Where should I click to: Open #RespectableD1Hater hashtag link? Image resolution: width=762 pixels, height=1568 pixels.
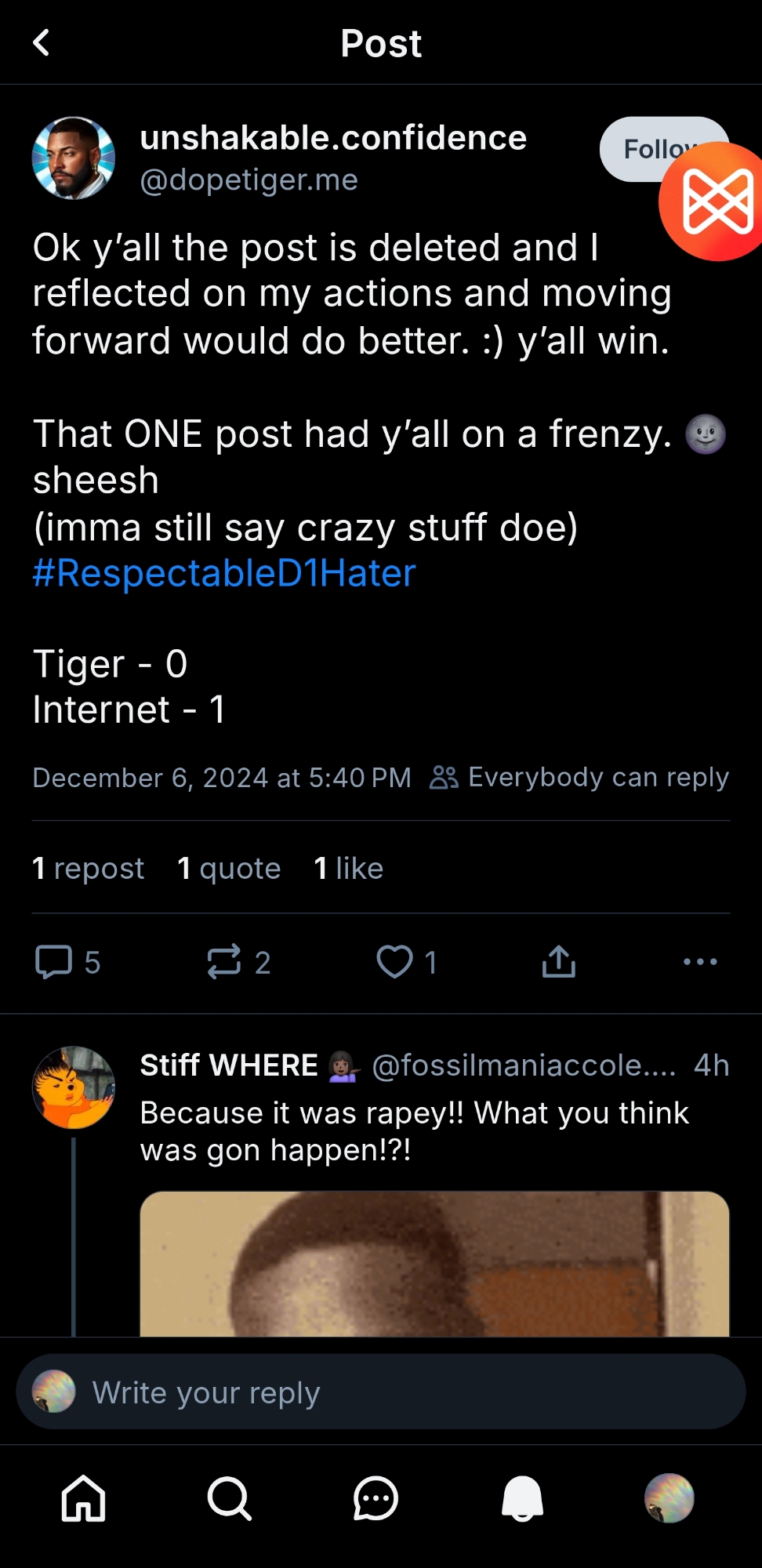click(x=224, y=573)
